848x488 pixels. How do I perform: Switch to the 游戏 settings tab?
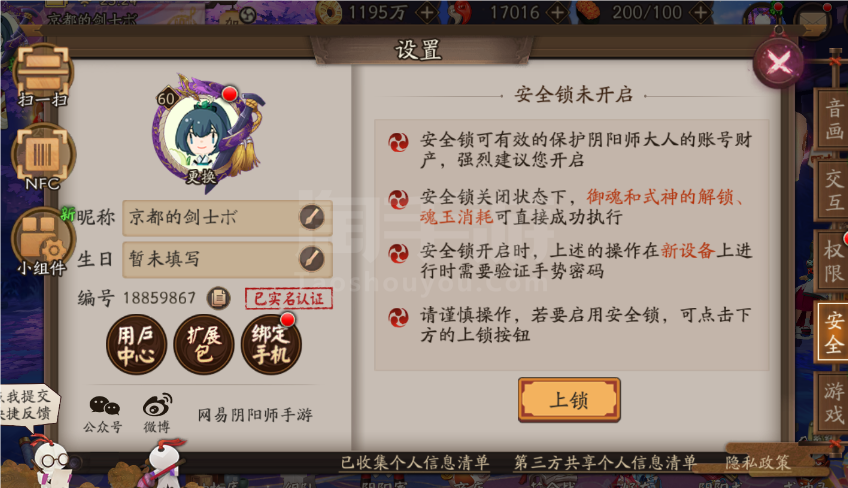click(833, 403)
